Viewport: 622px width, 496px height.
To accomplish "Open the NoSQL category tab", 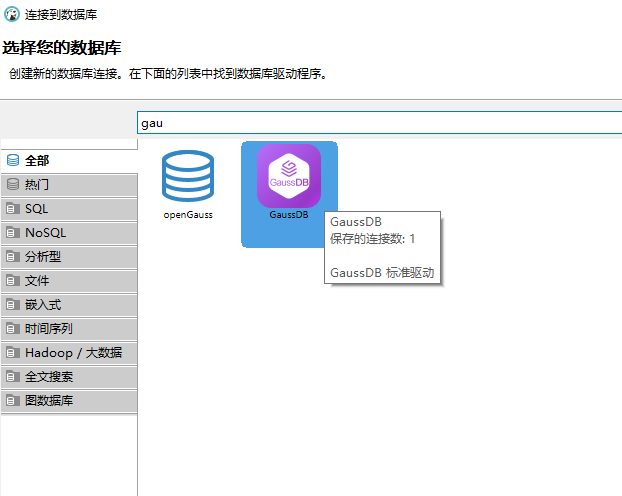I will (x=69, y=233).
